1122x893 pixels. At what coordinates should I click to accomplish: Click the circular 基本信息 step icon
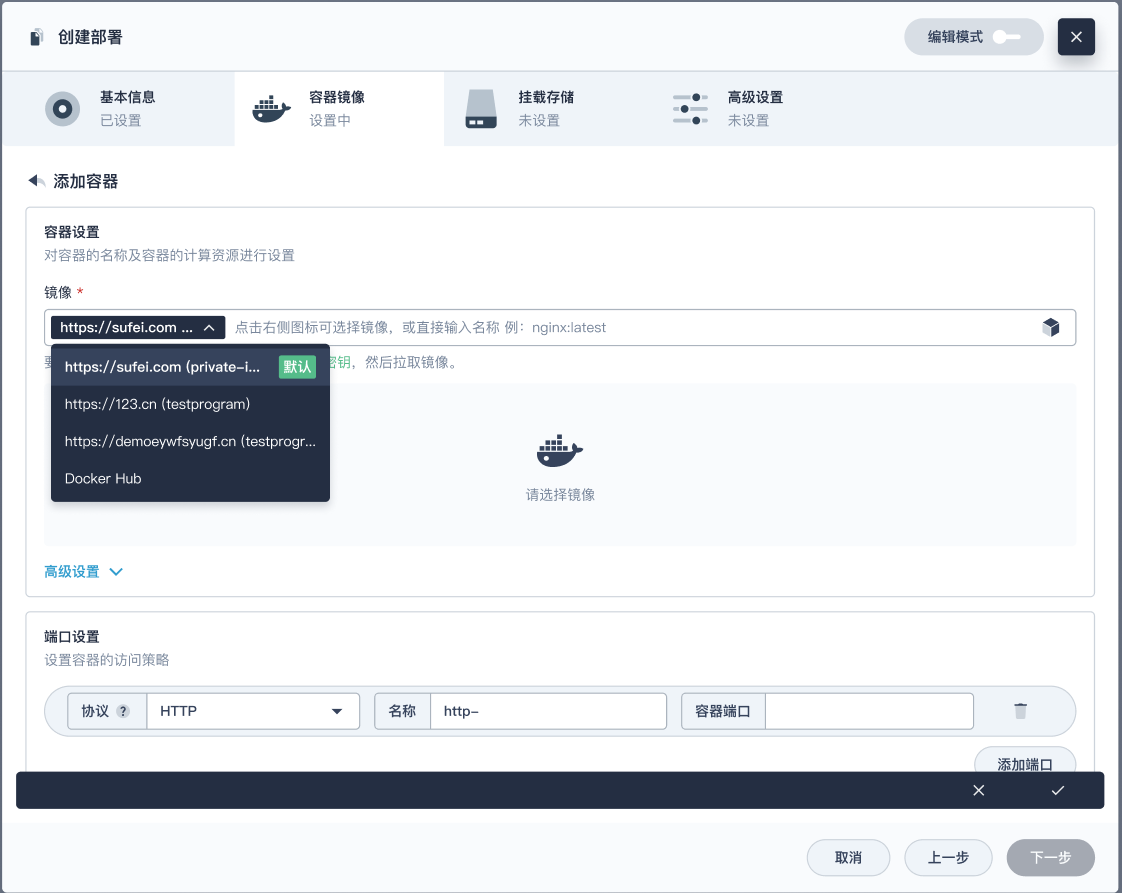(x=62, y=109)
